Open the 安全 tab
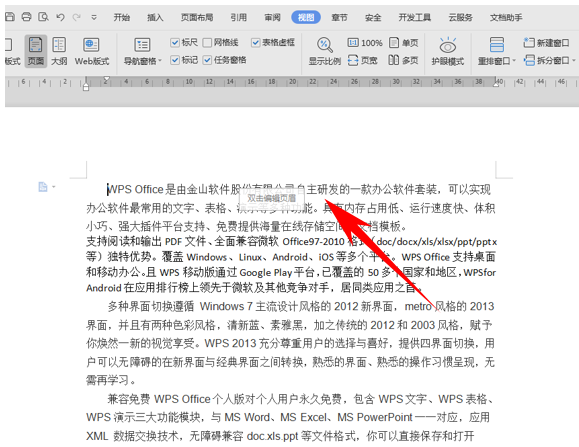Screen dimensions: 579x447 point(373,17)
